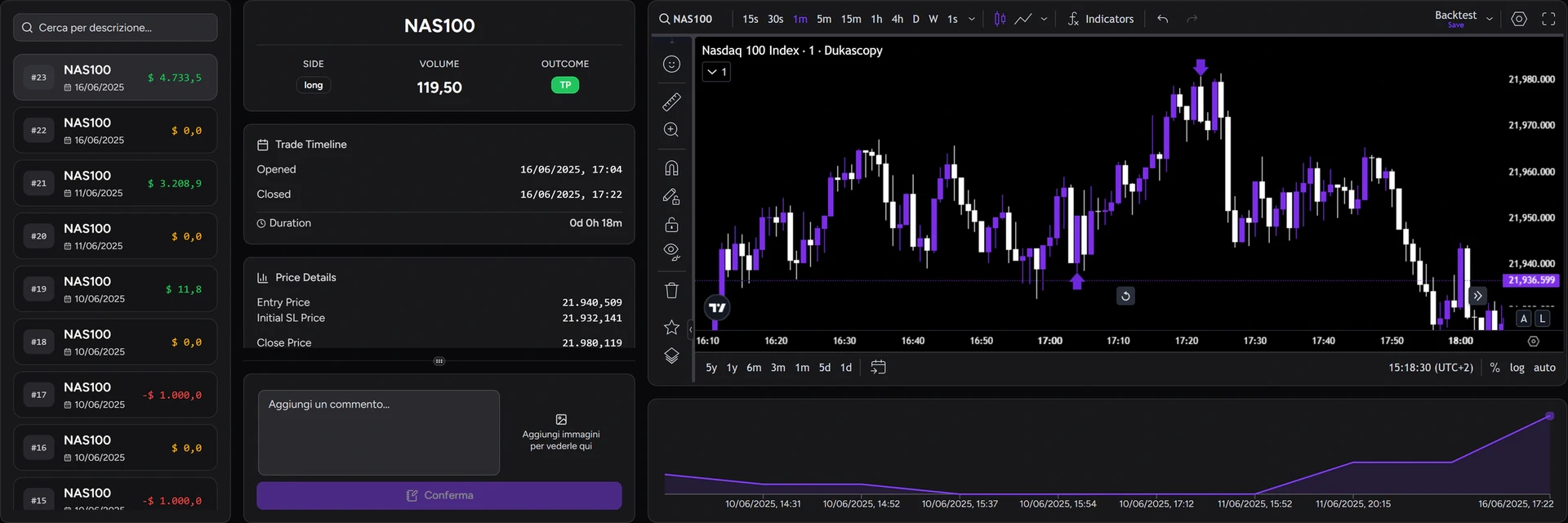Remove drawings with the trash icon
The width and height of the screenshot is (1568, 523).
coord(671,290)
